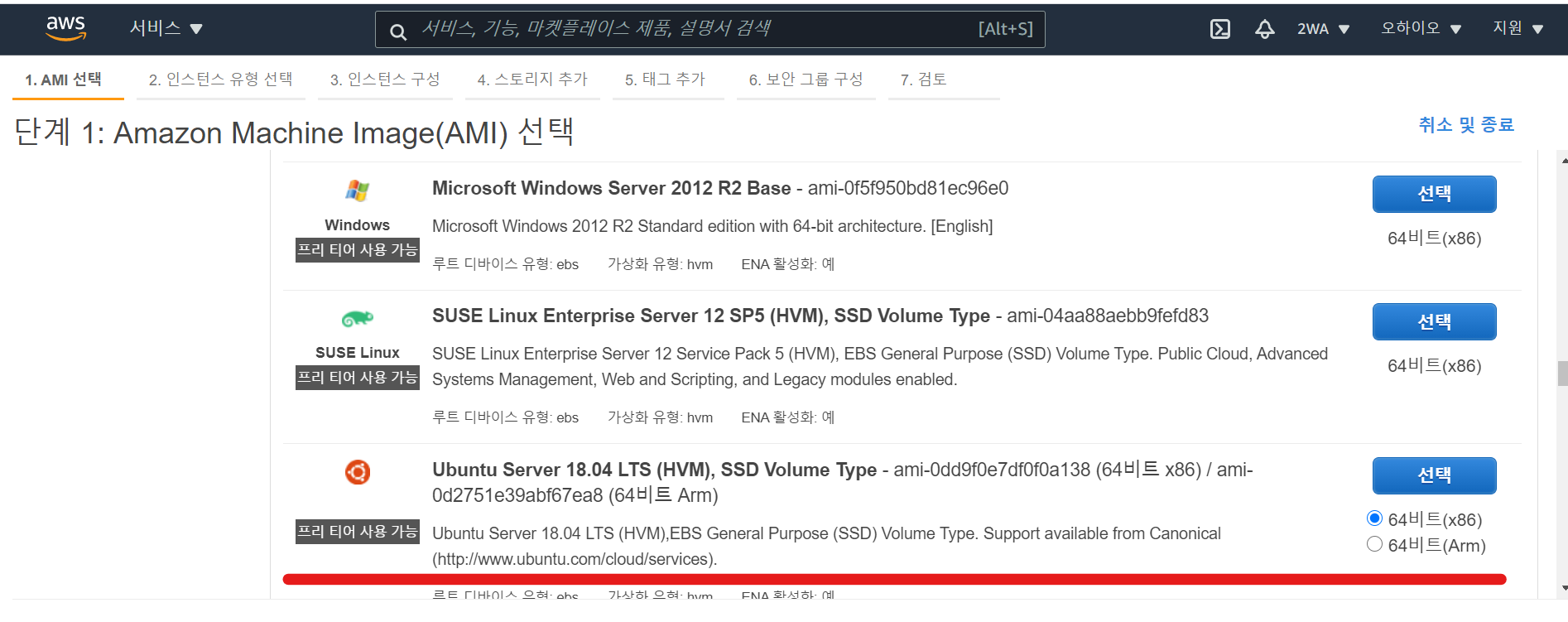The width and height of the screenshot is (1568, 622).
Task: Click the 단계 1 AMI 선택 heading
Action: (x=294, y=133)
